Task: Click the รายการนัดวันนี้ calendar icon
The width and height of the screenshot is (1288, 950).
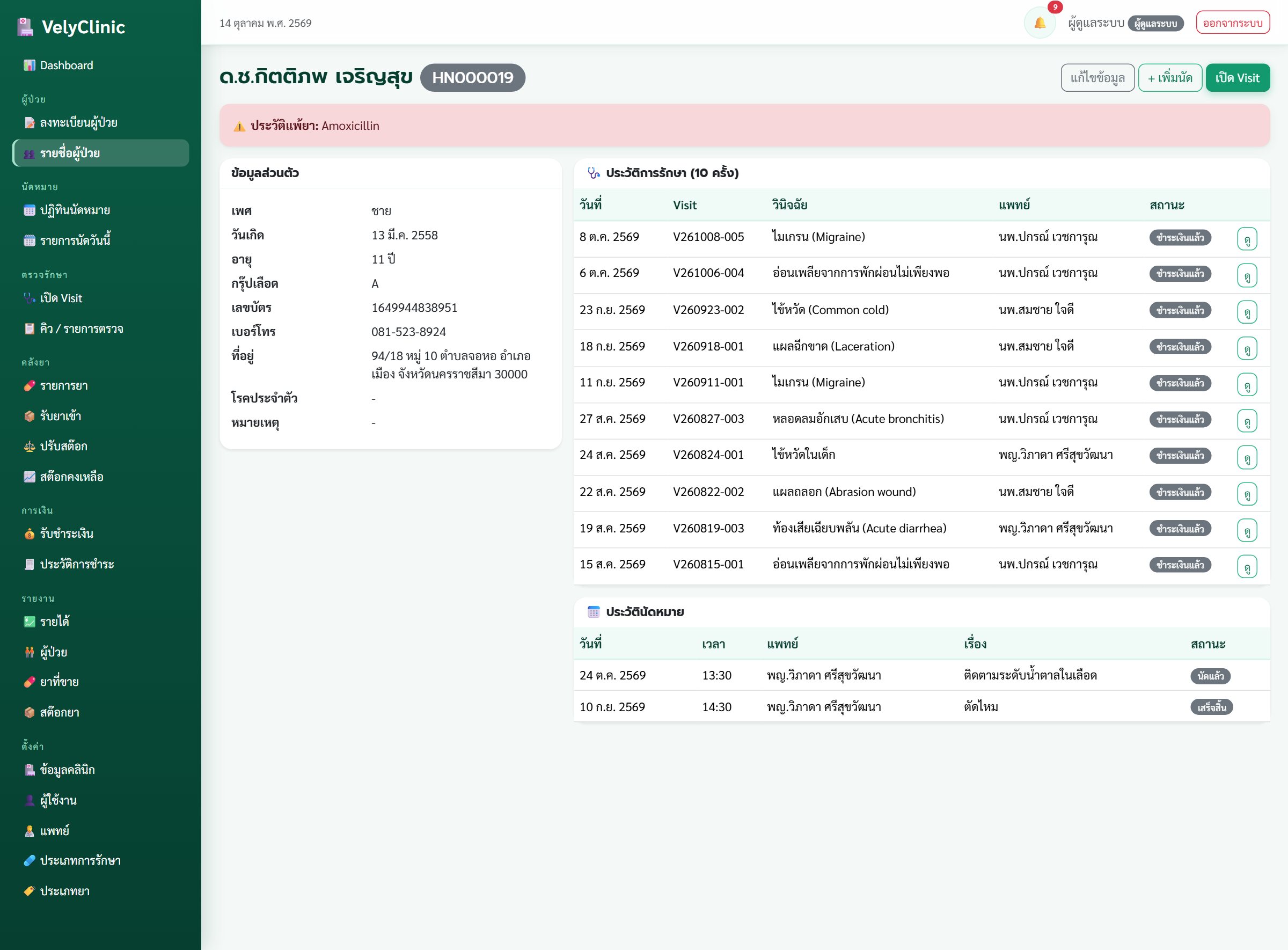Action: coord(30,240)
